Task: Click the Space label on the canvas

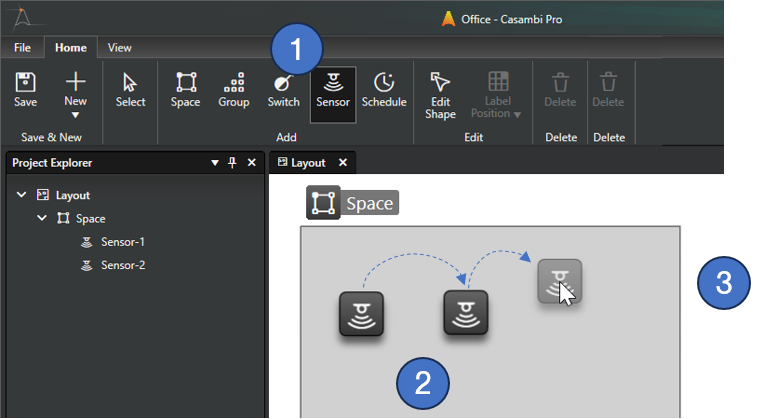Action: pyautogui.click(x=370, y=203)
